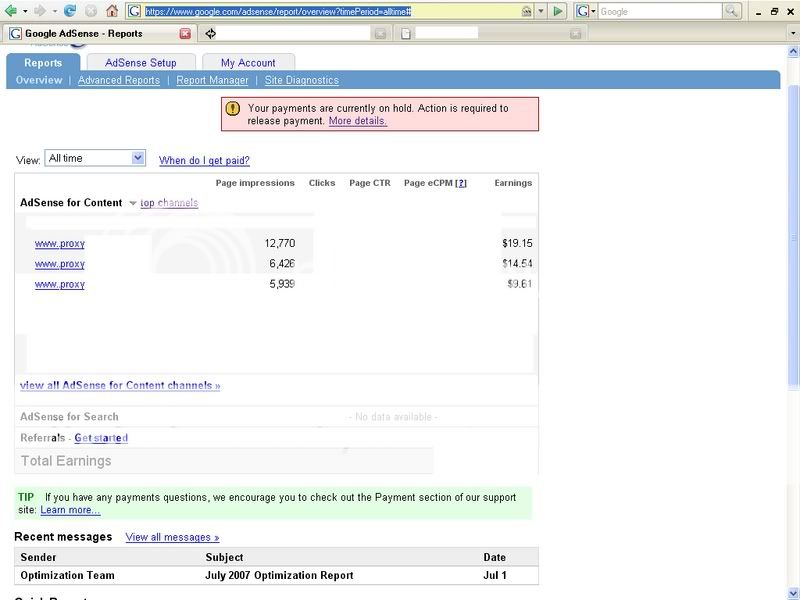The image size is (800, 600).
Task: Click the $19.15 earnings value
Action: [517, 243]
